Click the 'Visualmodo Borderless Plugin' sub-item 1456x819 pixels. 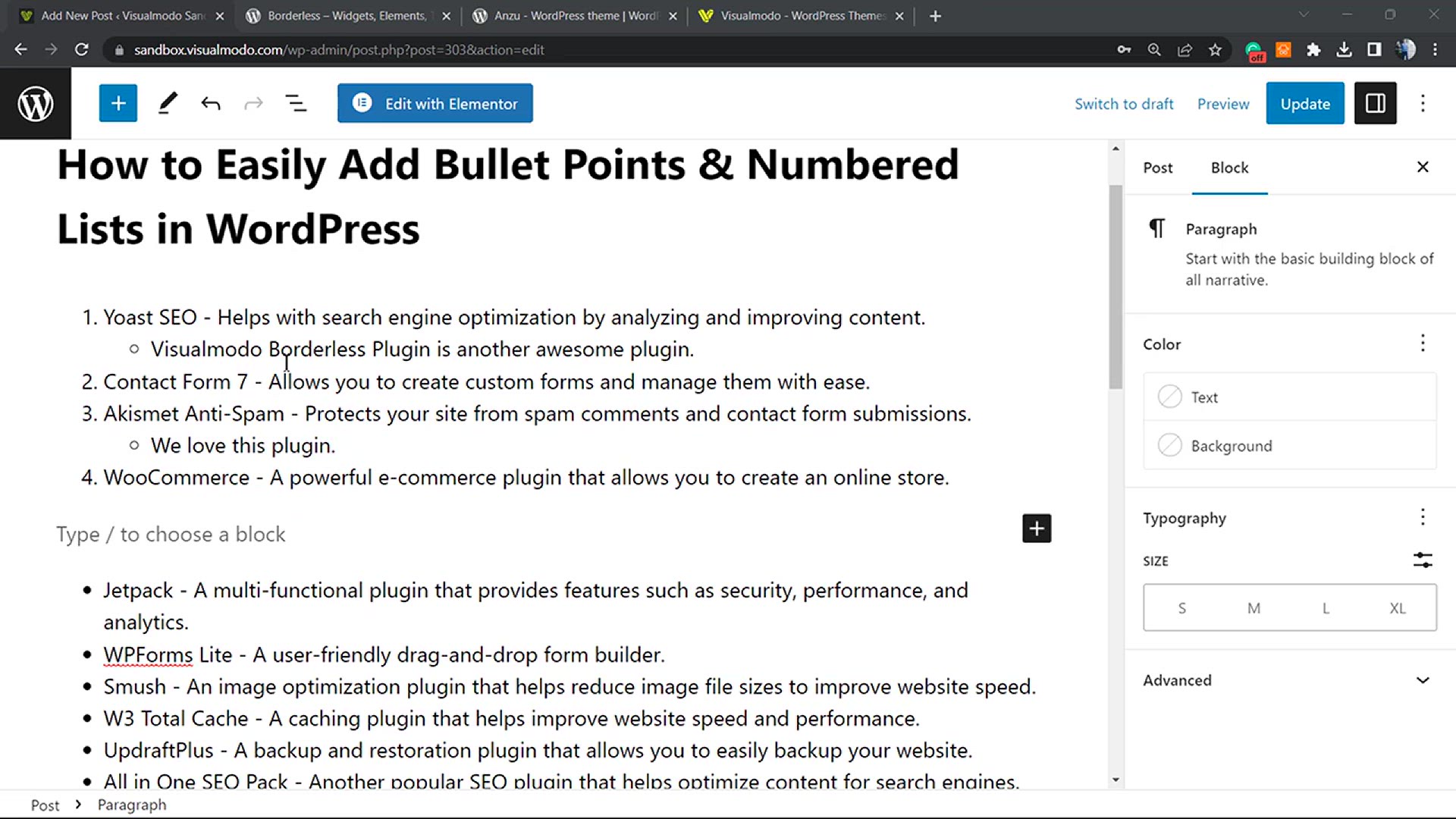422,350
